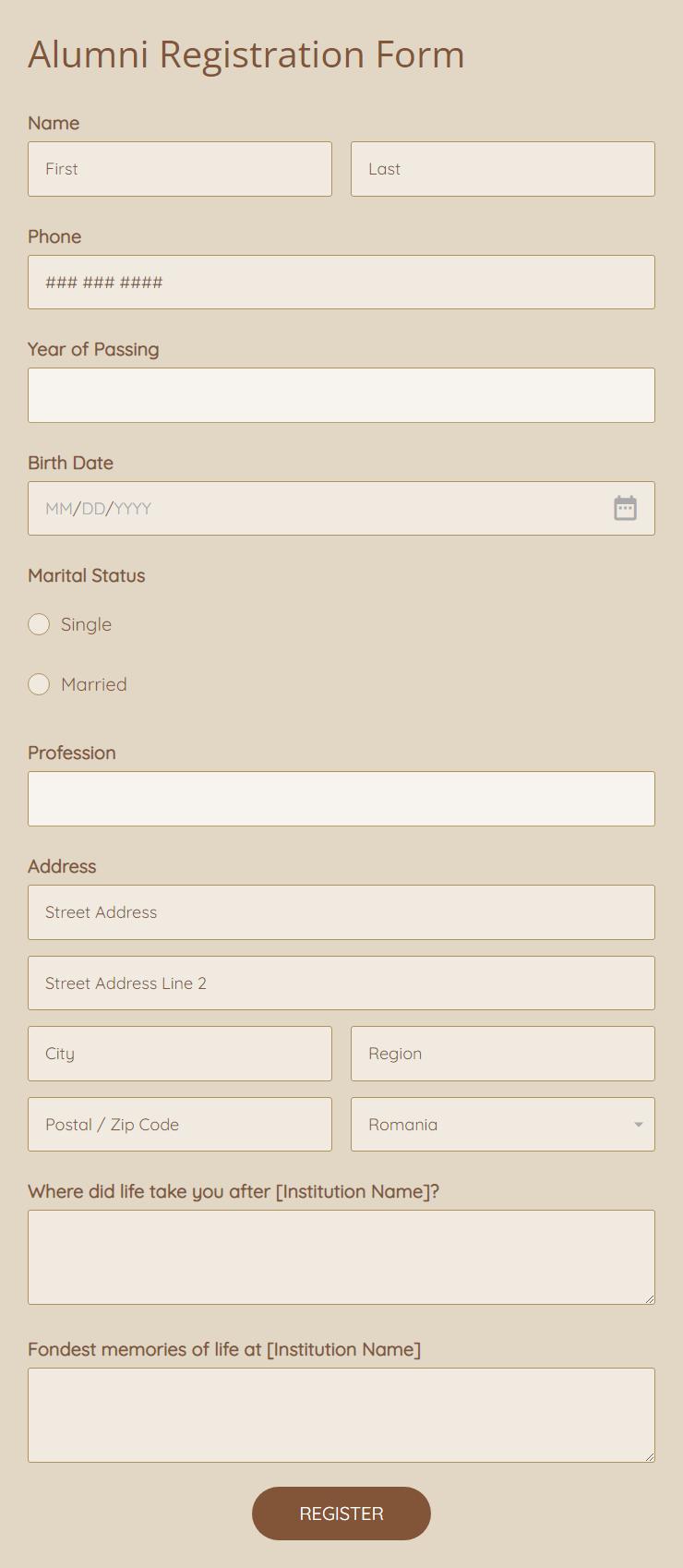This screenshot has width=683, height=1568.
Task: Click the Postal / Zip Code field
Action: click(x=180, y=1124)
